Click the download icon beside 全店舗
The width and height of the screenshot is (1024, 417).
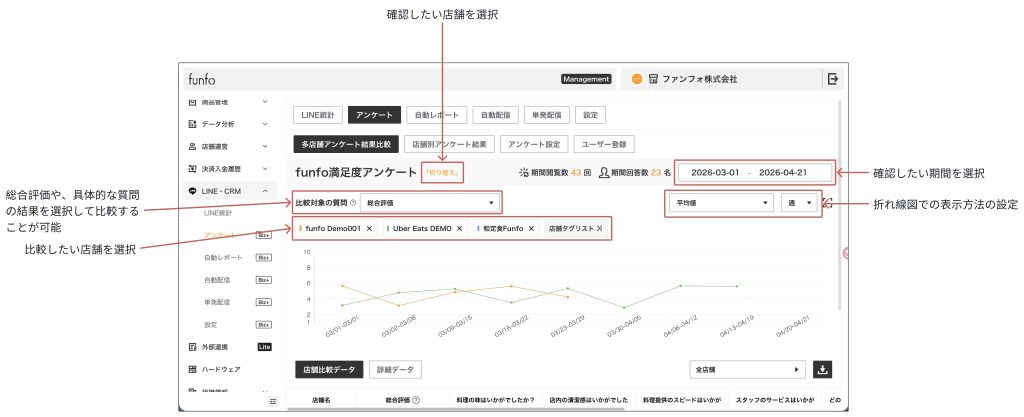pos(823,369)
